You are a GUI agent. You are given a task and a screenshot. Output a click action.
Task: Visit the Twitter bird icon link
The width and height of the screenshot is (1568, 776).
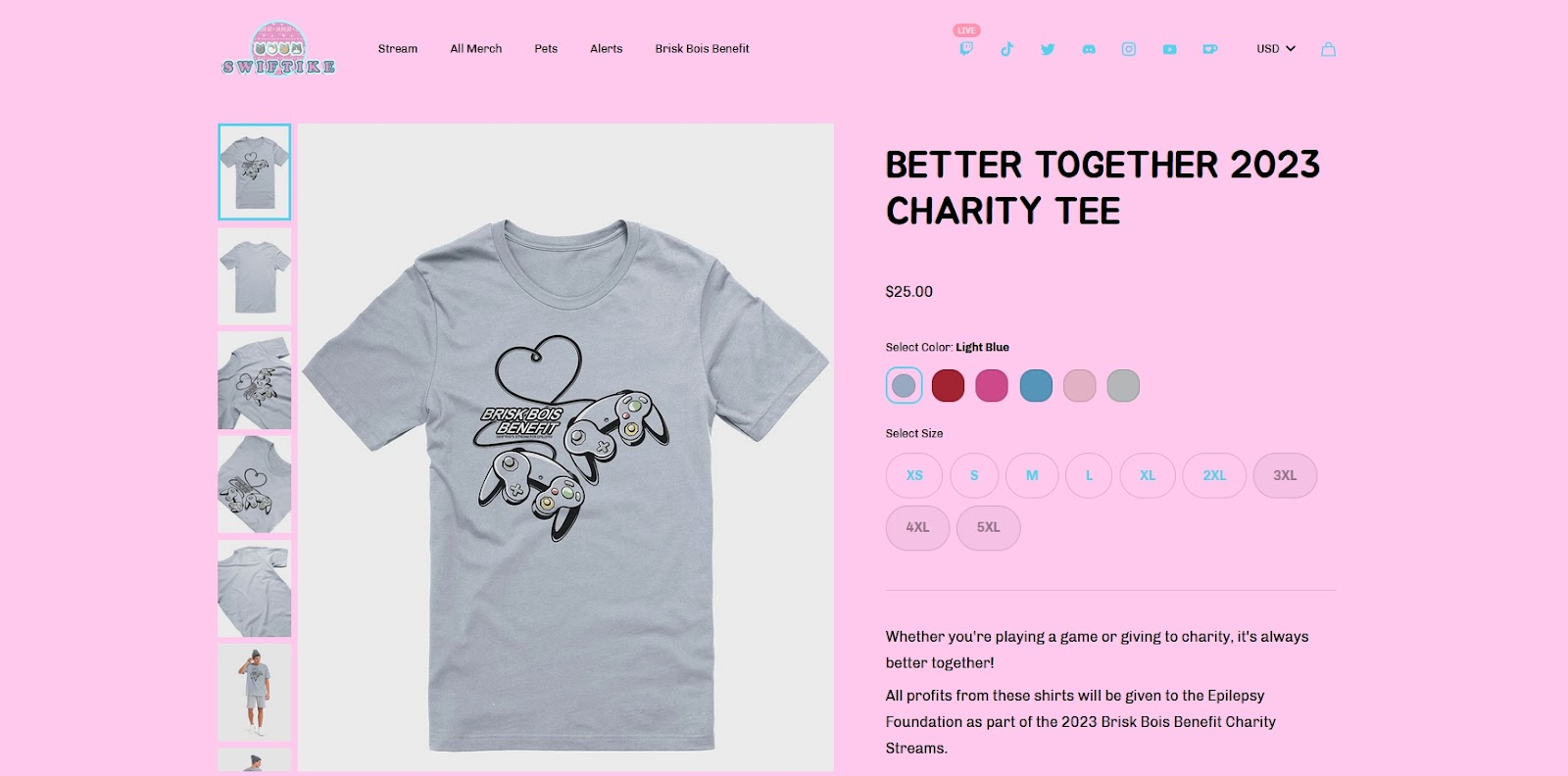coord(1048,49)
